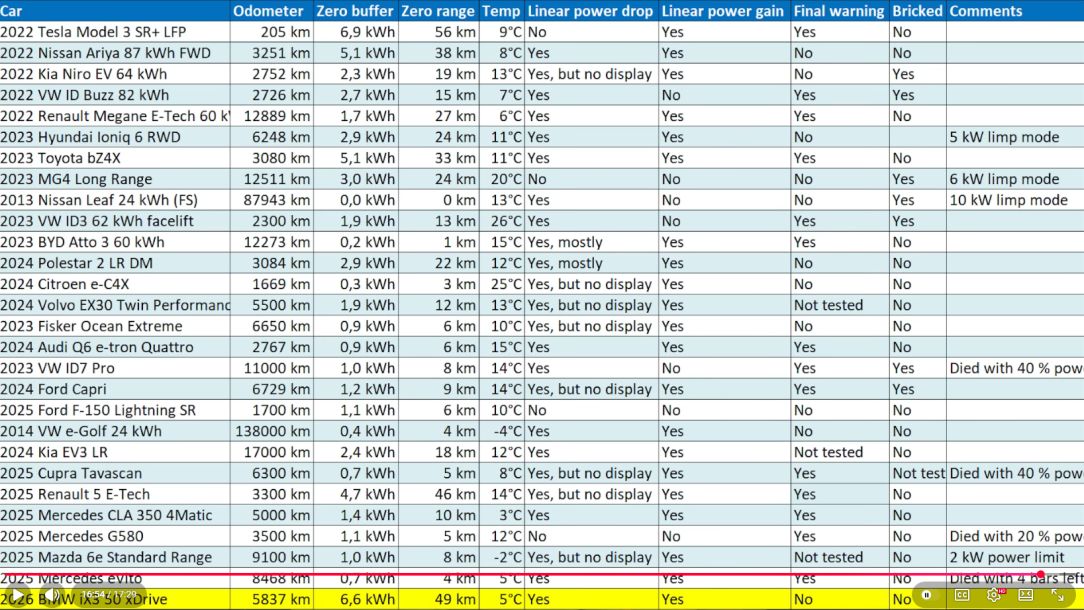
Task: Click temperature value '-4°C'
Action: tap(507, 431)
